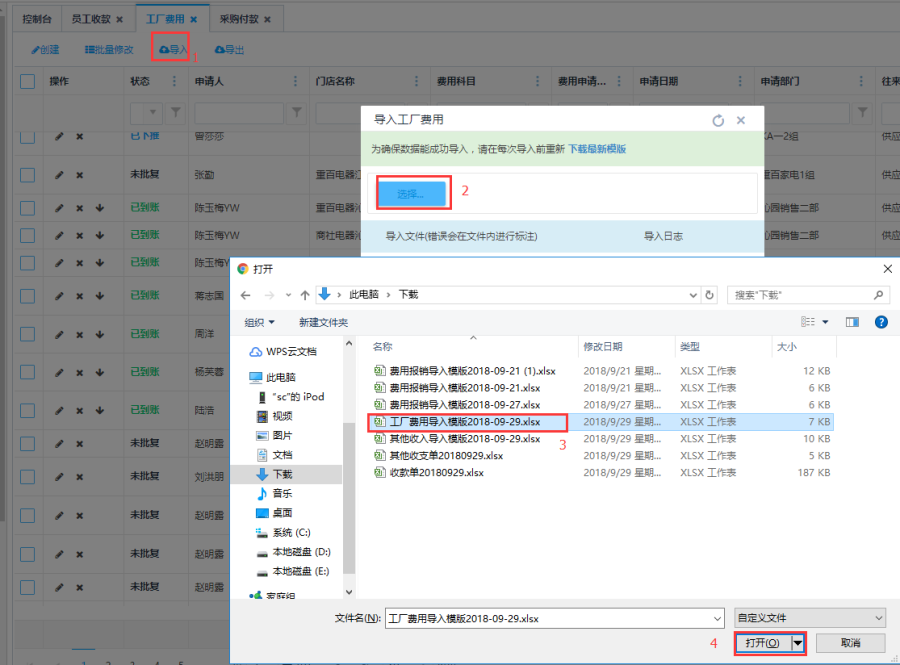Viewport: 900px width, 665px height.
Task: Check the checkbox for the 张勤 row
Action: [x=28, y=175]
